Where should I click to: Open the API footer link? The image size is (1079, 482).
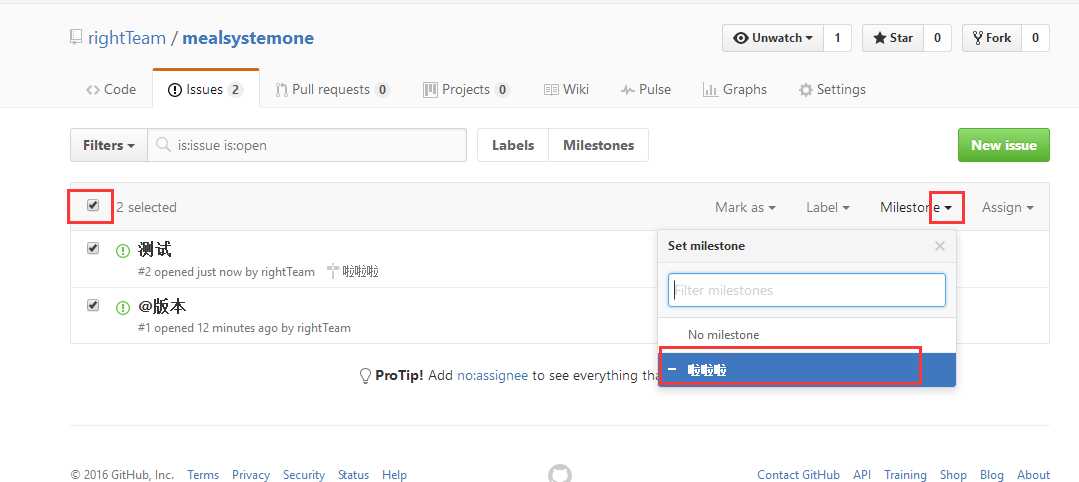[862, 474]
